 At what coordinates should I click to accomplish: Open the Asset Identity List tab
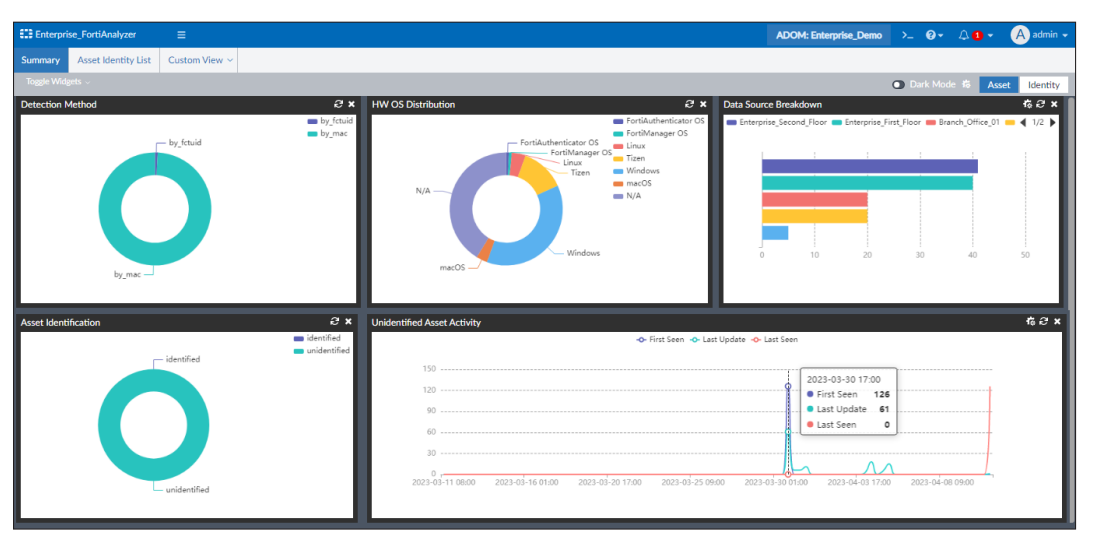pyautogui.click(x=114, y=60)
